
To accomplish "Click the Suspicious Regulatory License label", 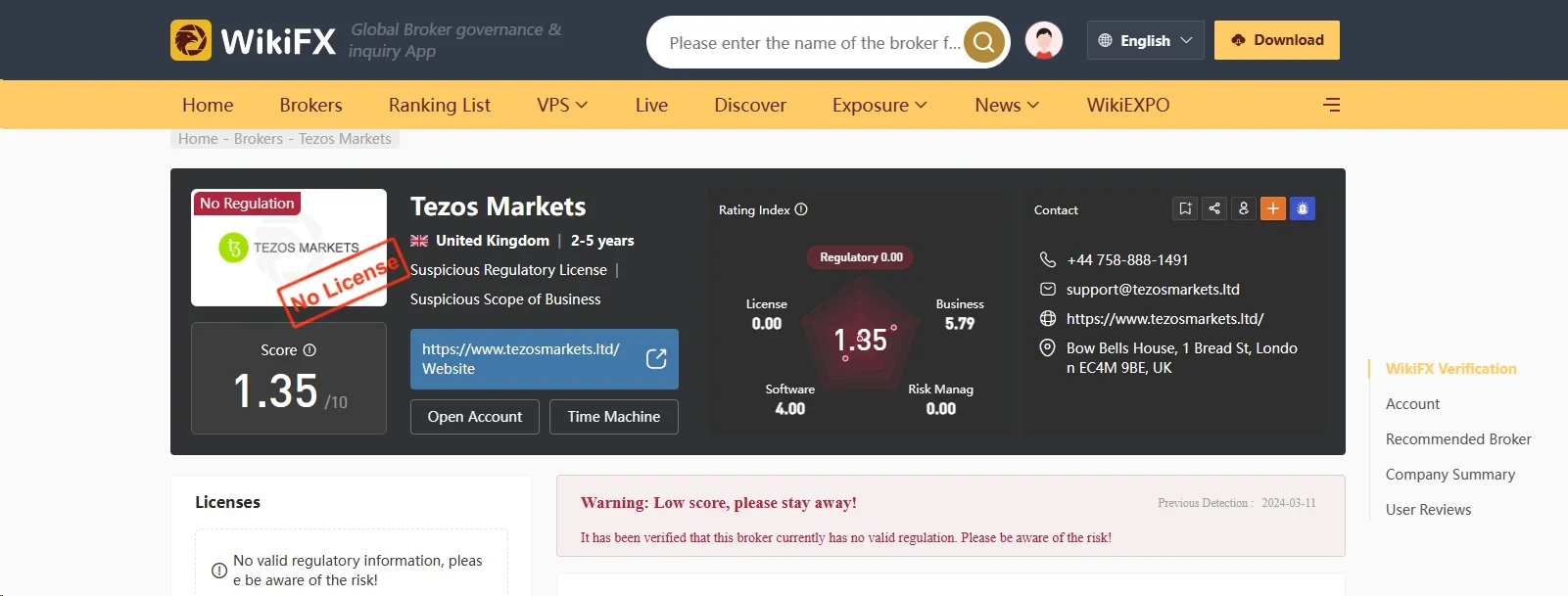I will click(508, 270).
